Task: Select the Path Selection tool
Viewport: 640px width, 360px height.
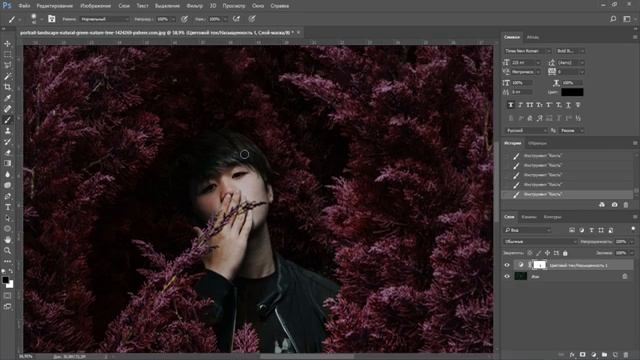Action: tap(7, 218)
